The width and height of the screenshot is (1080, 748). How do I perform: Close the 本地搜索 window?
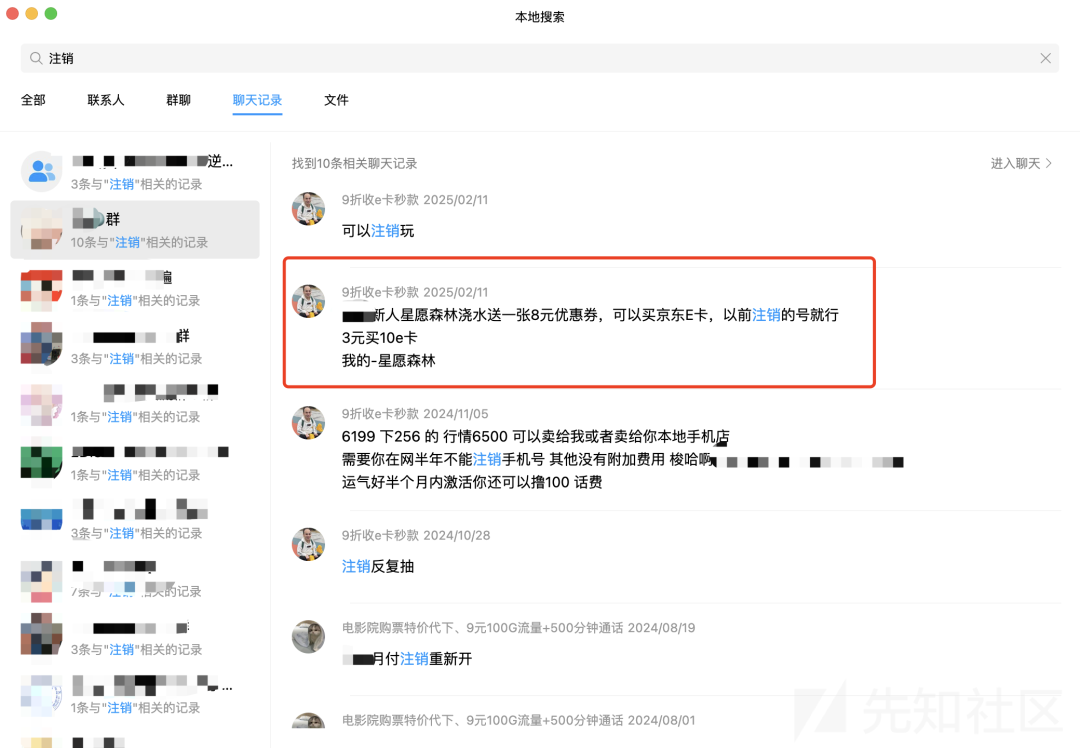tap(12, 14)
